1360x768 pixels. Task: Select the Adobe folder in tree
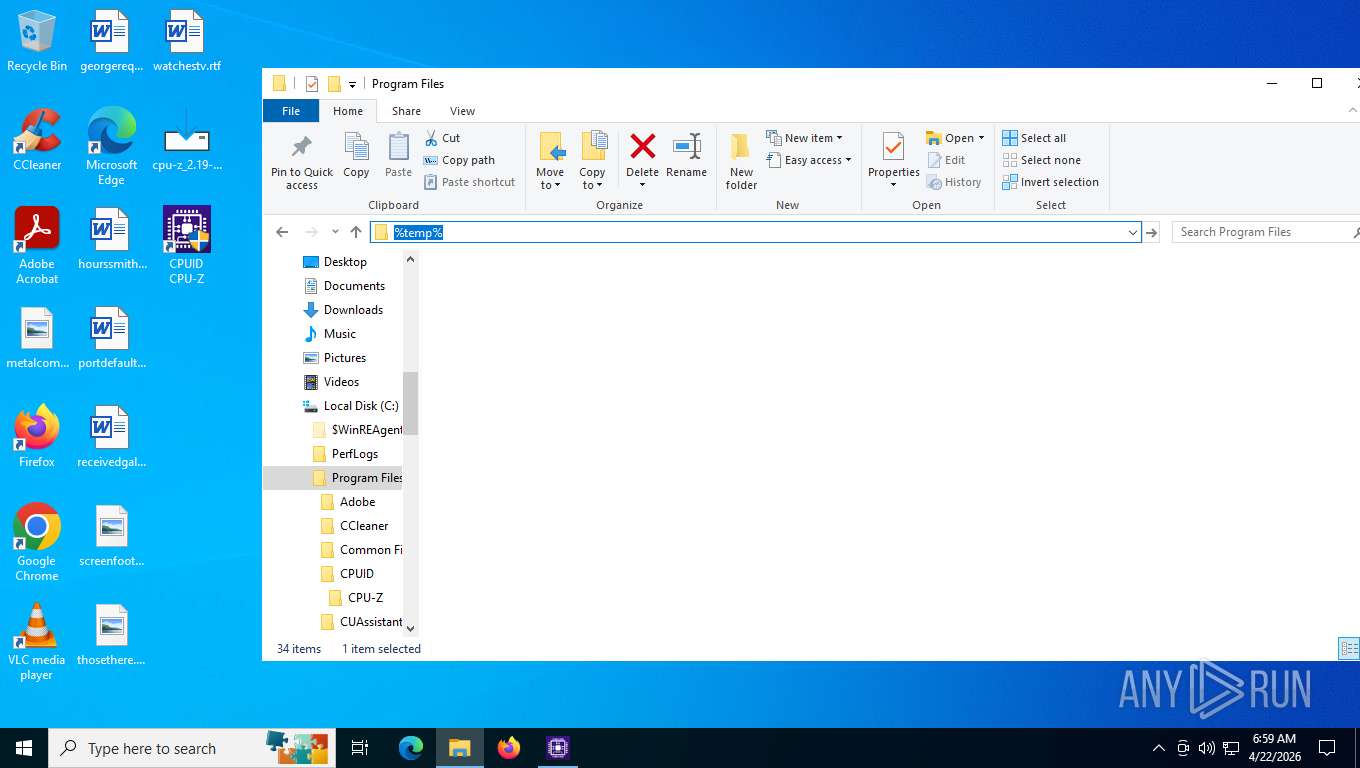357,502
